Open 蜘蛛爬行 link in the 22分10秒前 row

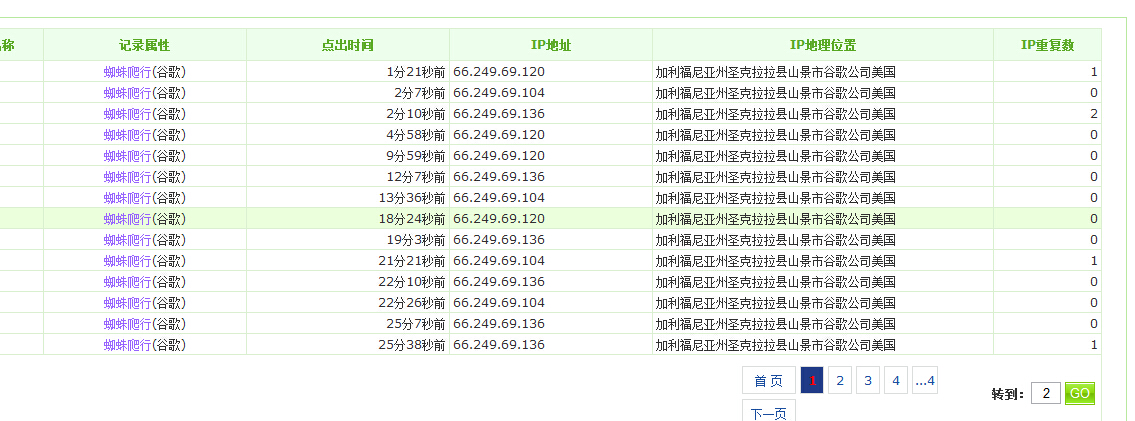coord(127,281)
